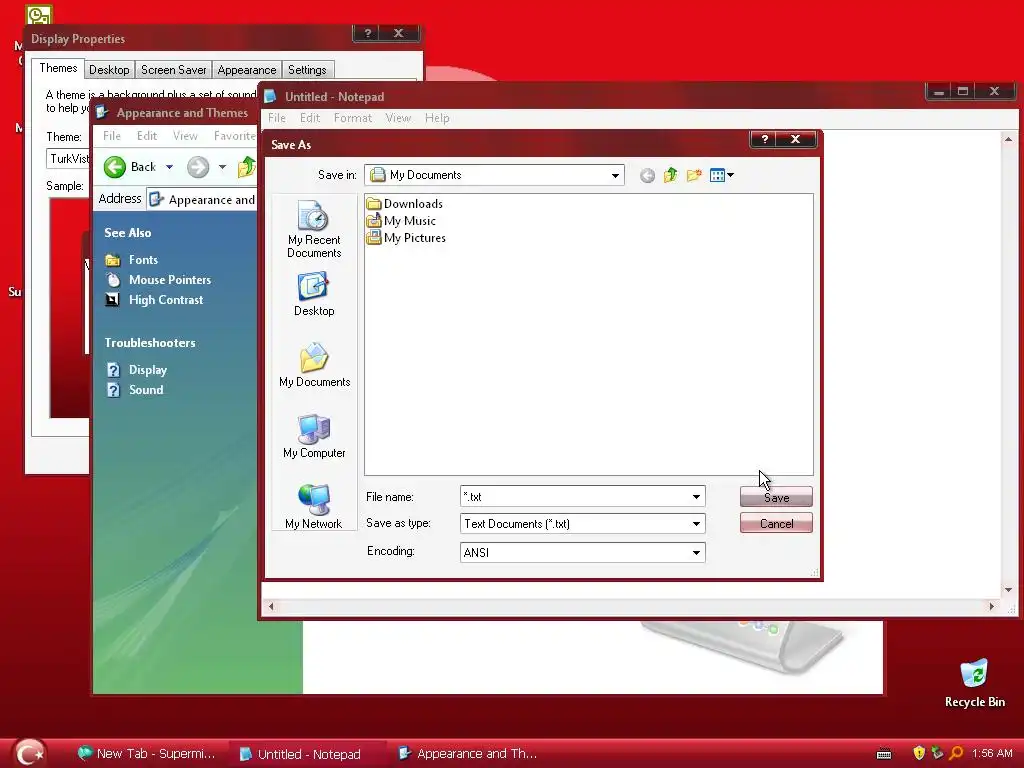
Task: Go up one level in Save As dialog
Action: tap(671, 175)
